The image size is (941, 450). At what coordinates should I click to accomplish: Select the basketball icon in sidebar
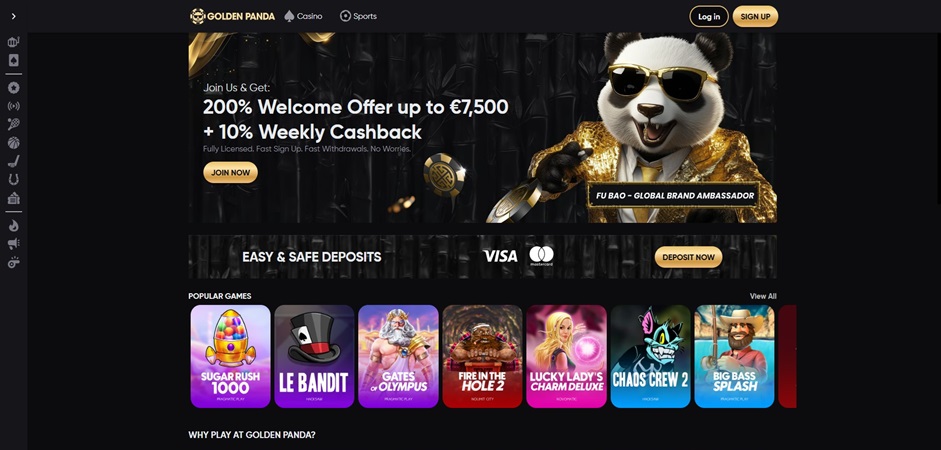13,143
